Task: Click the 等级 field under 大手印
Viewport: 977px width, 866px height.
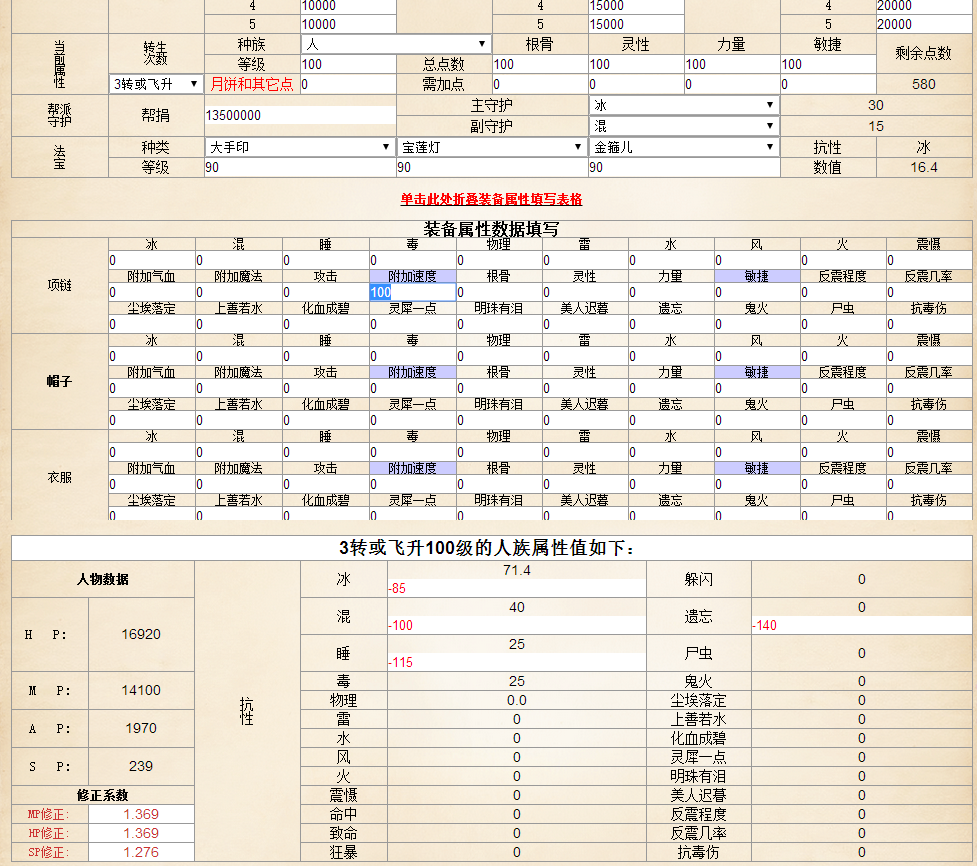Action: click(299, 168)
